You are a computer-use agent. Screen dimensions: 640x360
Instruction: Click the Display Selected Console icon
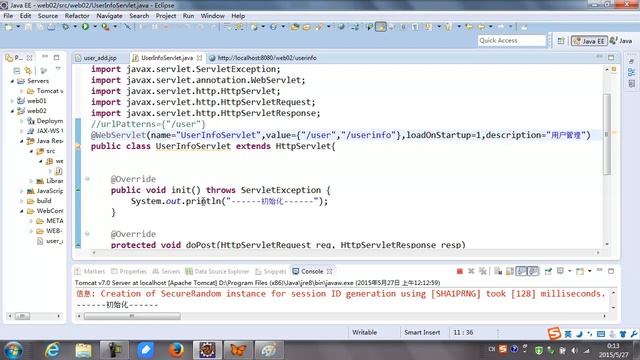560,271
